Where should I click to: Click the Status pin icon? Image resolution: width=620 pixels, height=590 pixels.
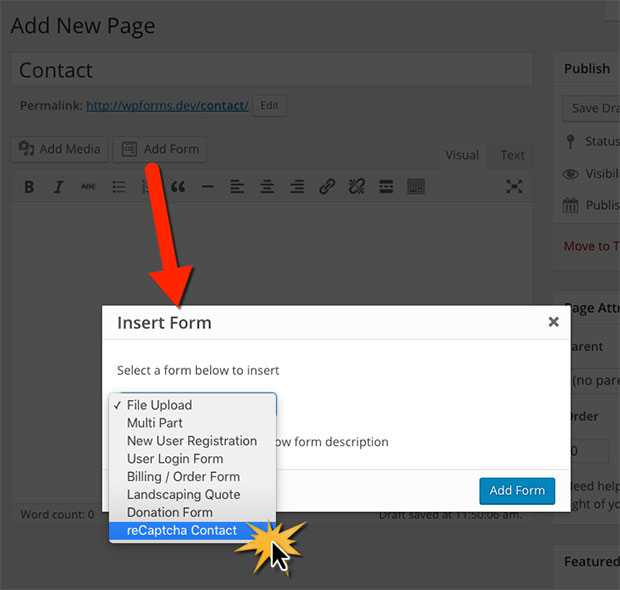coord(570,142)
